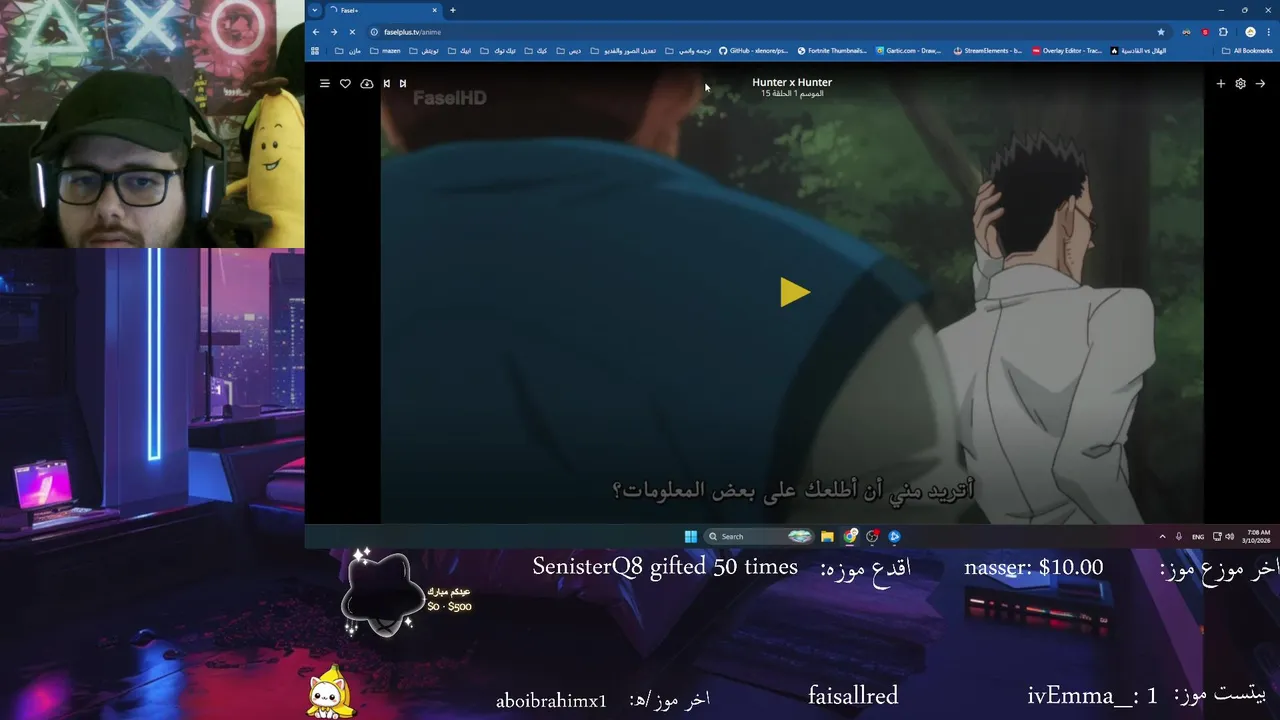Go to previous episode

(386, 83)
